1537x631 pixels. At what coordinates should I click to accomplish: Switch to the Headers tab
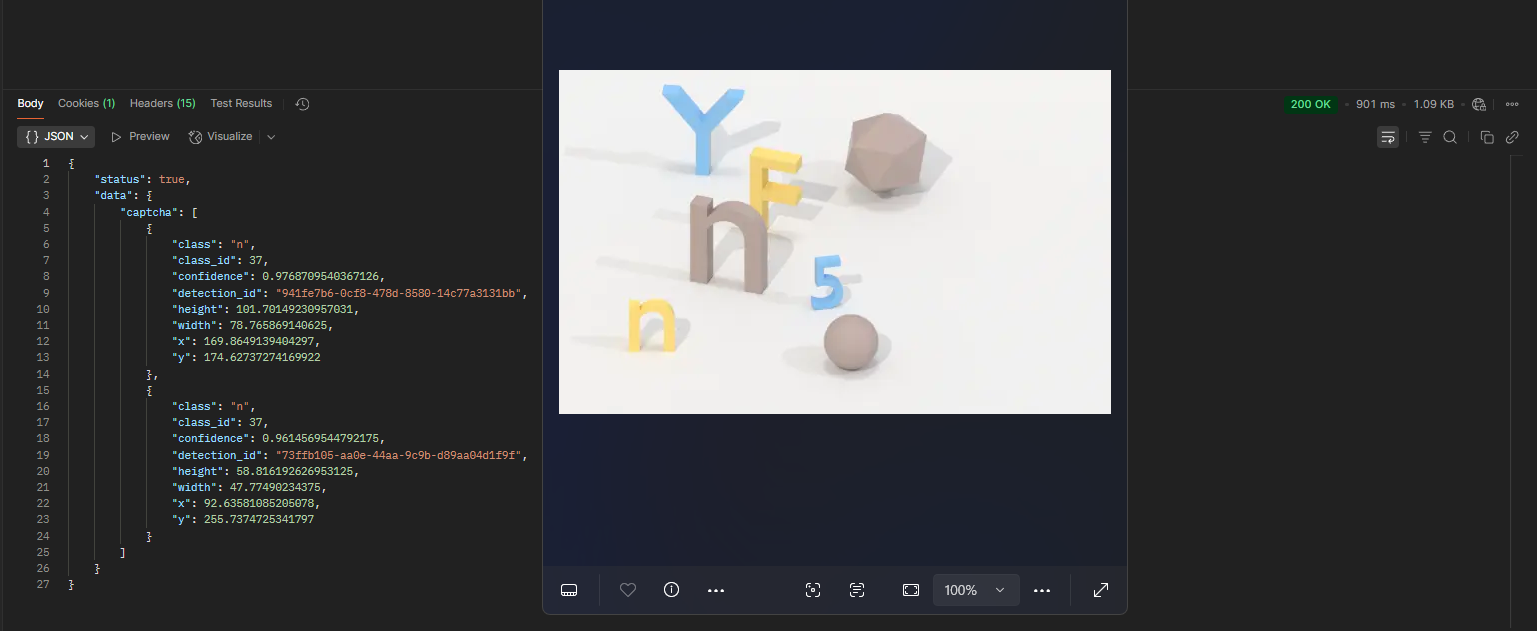tap(162, 103)
